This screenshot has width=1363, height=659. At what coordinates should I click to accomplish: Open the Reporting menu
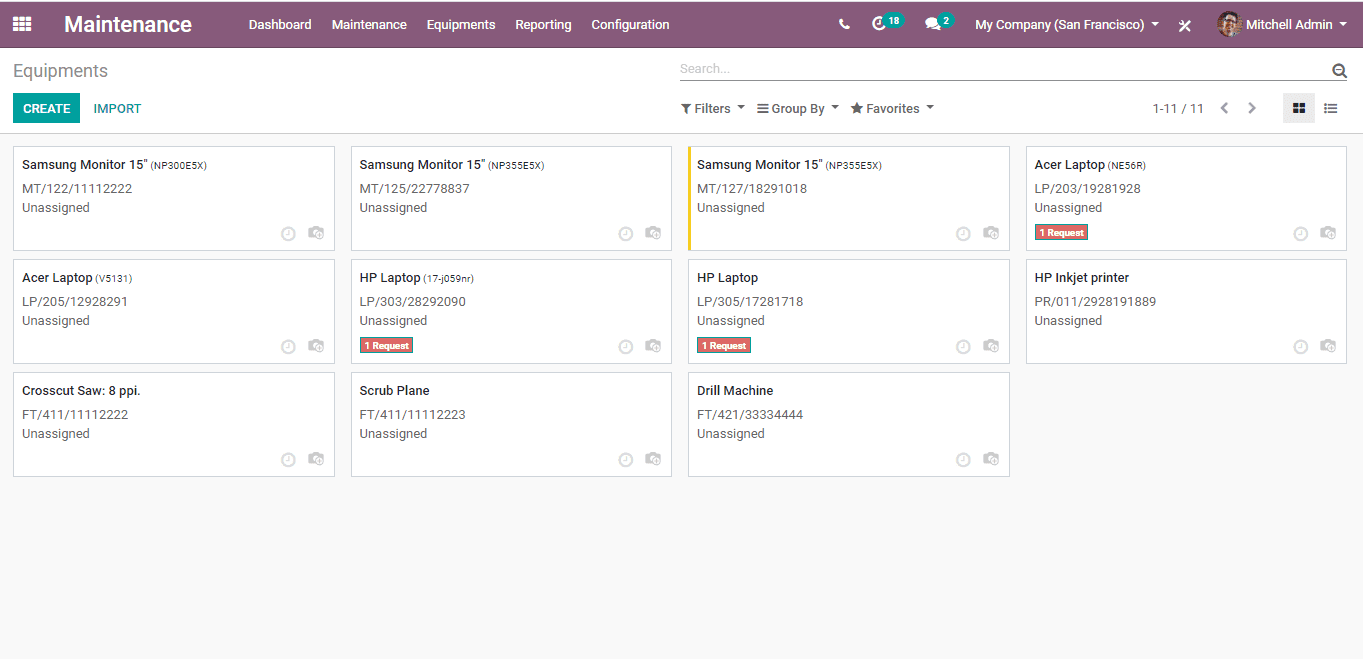[x=543, y=24]
